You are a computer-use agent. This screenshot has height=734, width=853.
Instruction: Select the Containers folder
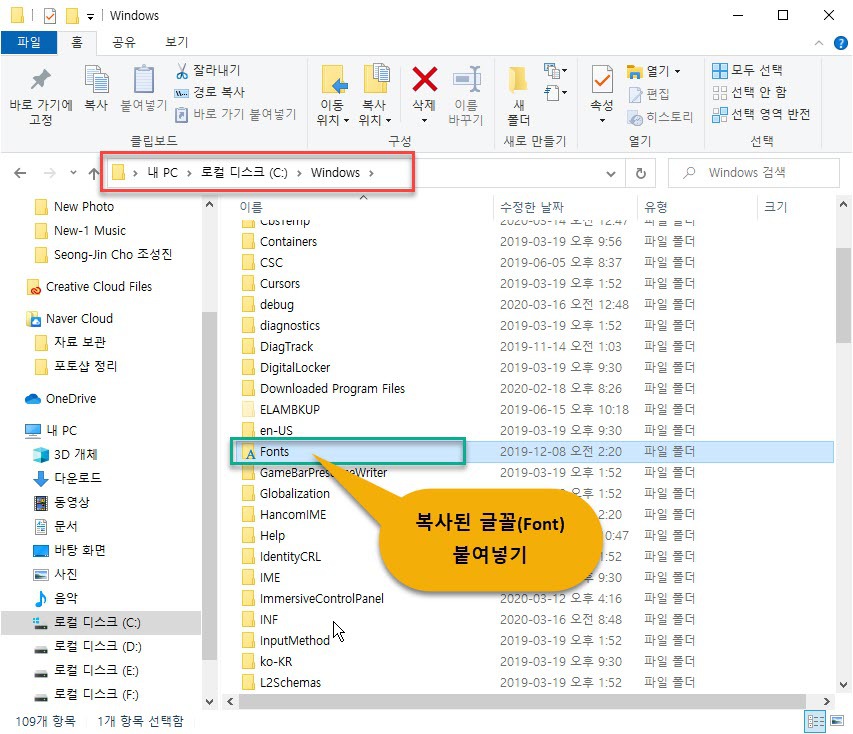tap(288, 242)
